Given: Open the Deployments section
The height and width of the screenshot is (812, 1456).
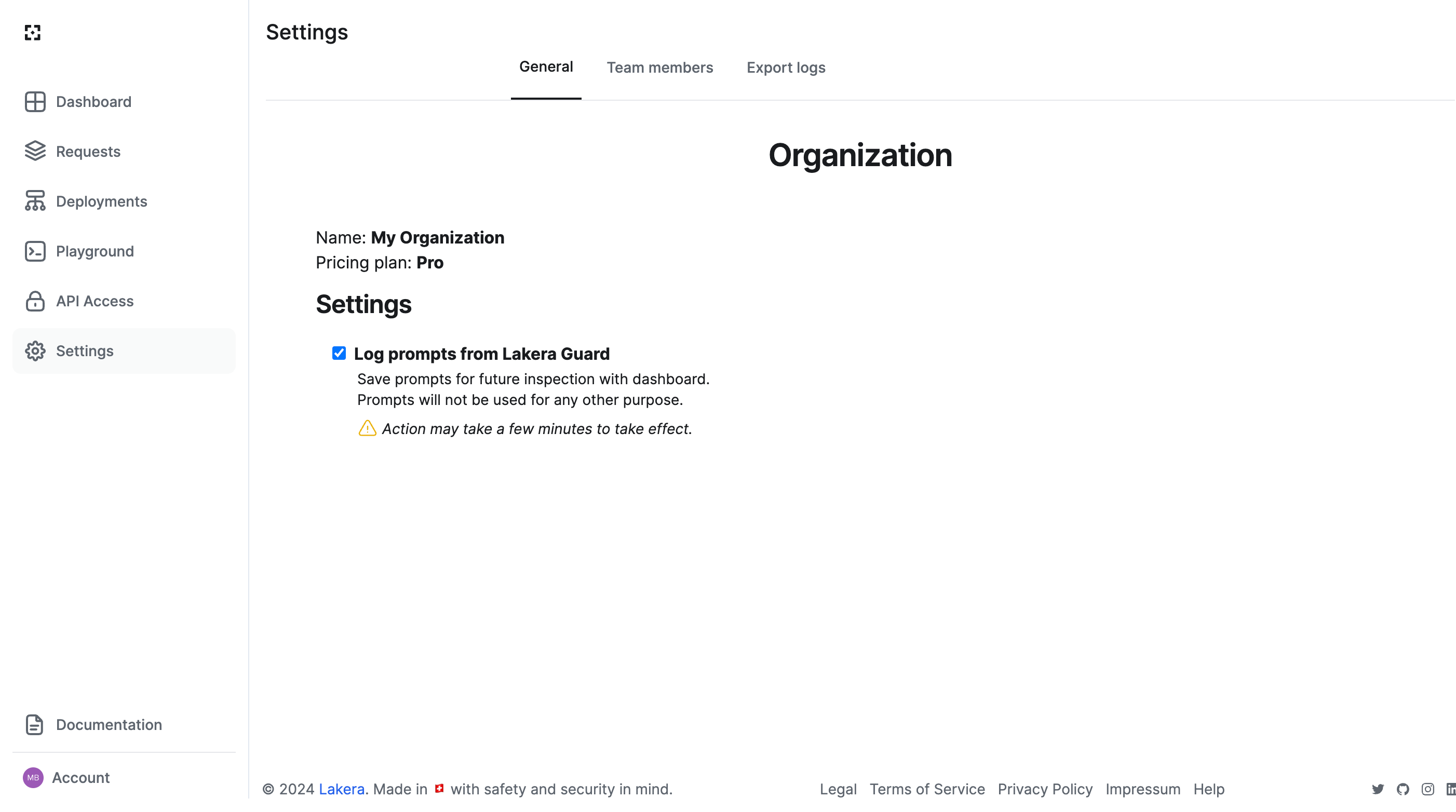Looking at the screenshot, I should pos(102,201).
